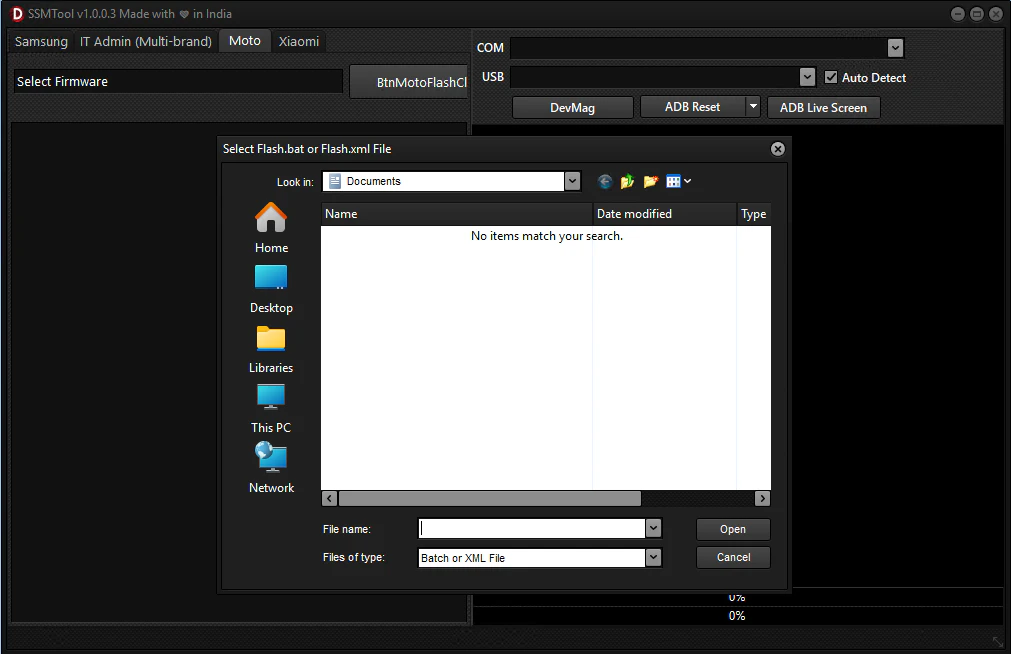Select the Libraries folder icon

[x=271, y=338]
